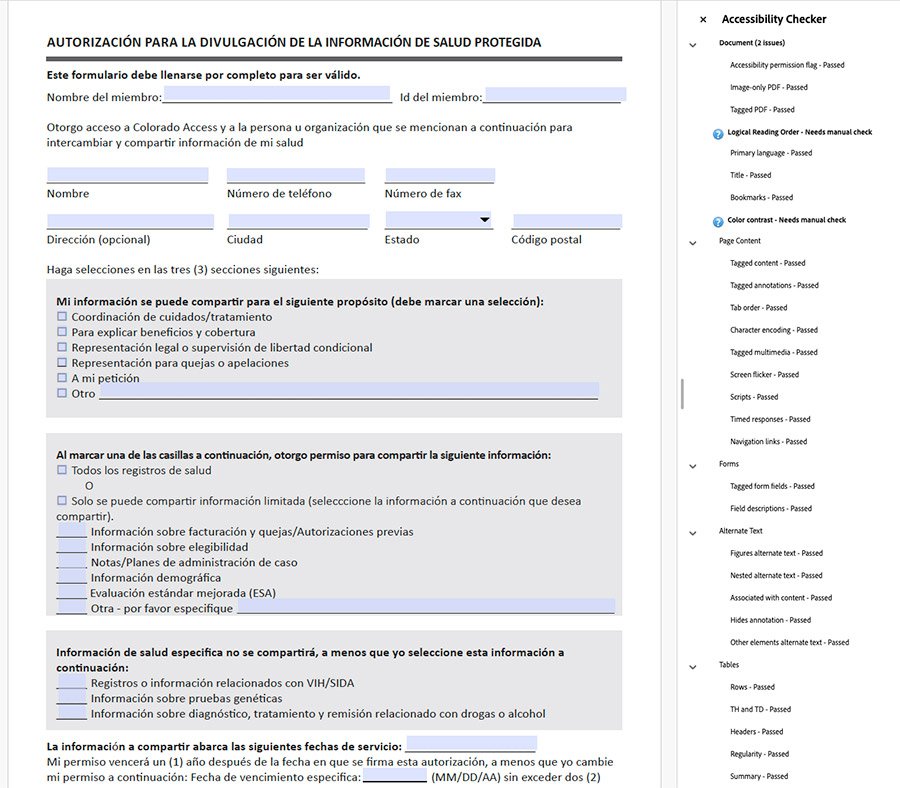
Task: Collapse the Tables section chevron
Action: tap(691, 666)
